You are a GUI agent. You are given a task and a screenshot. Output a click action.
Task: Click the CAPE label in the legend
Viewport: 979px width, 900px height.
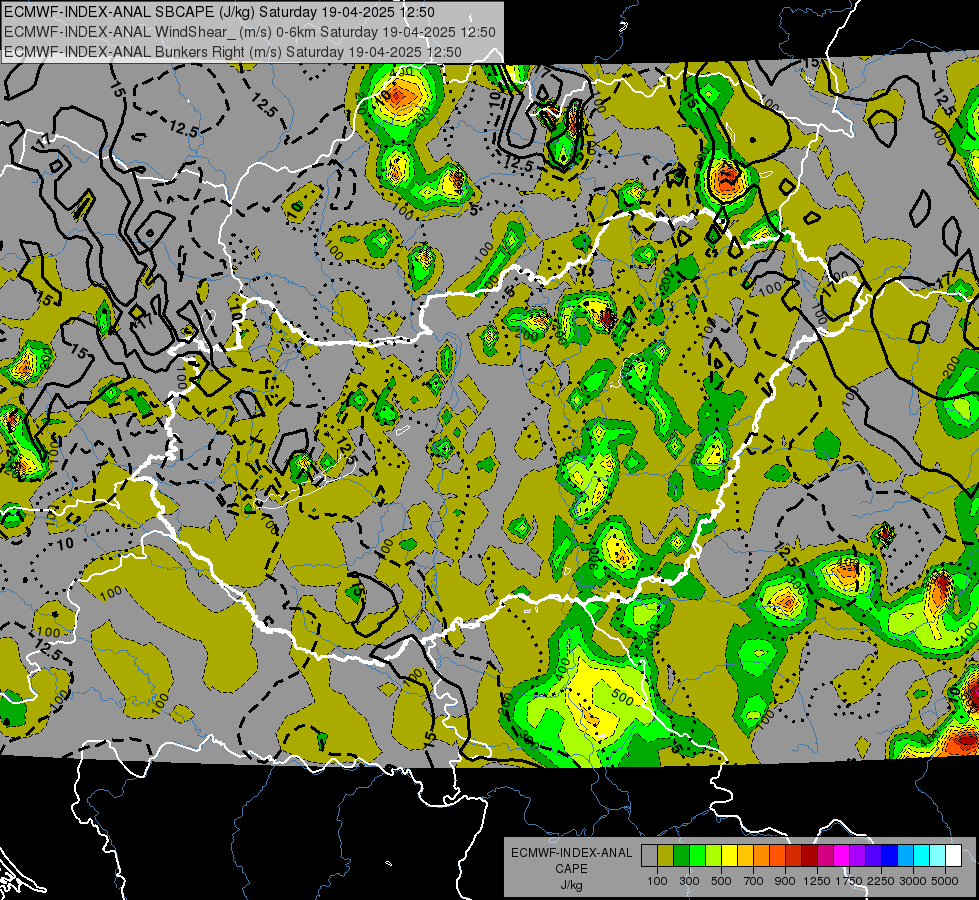click(x=571, y=869)
